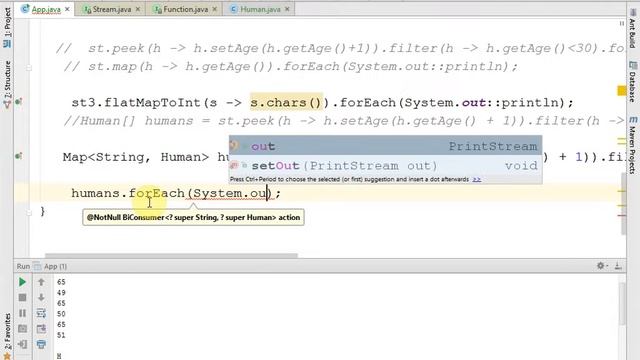Close the Human.java tab
Viewport: 640px width, 360px height.
[287, 9]
